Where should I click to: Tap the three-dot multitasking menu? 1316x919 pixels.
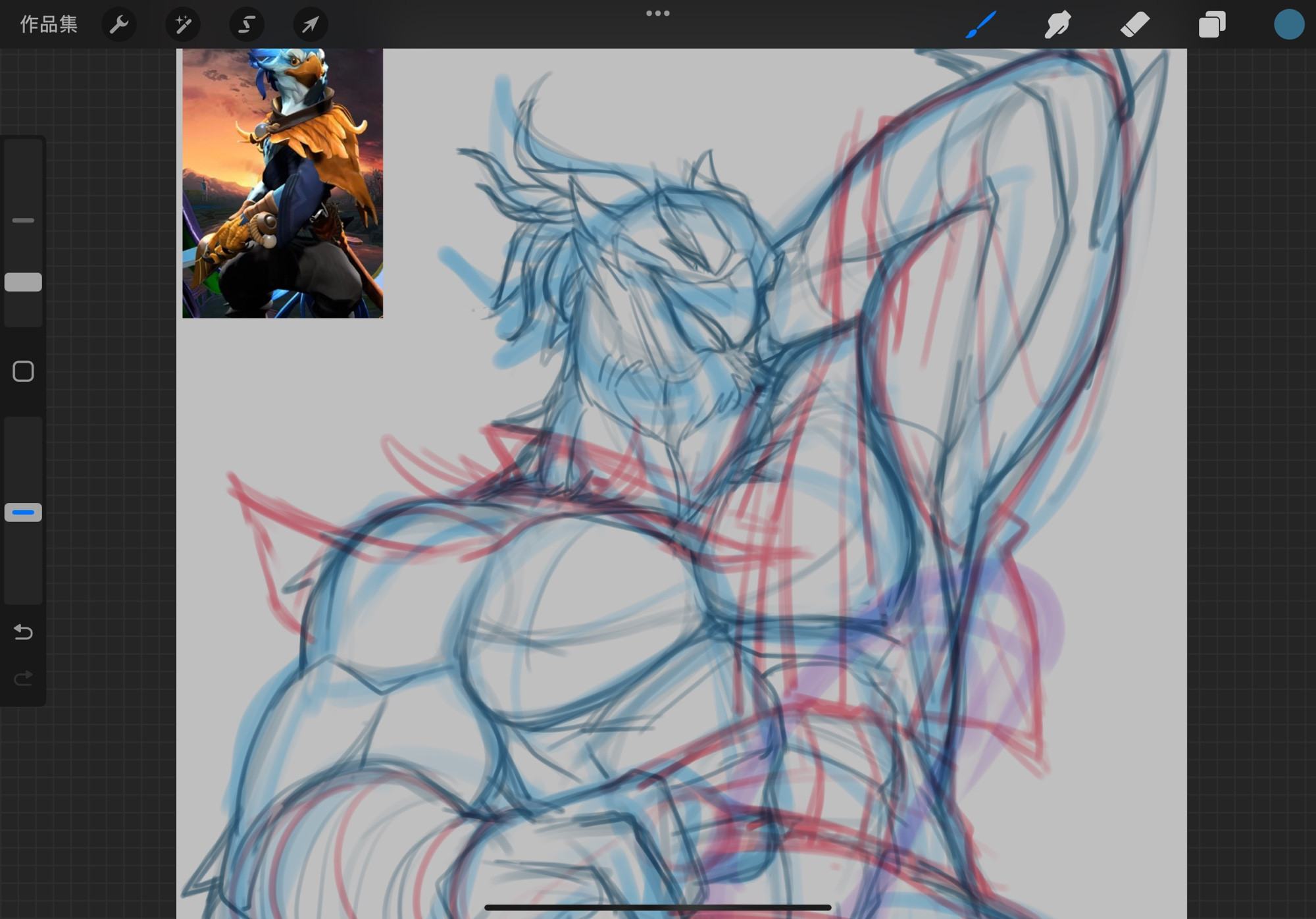coord(658,13)
